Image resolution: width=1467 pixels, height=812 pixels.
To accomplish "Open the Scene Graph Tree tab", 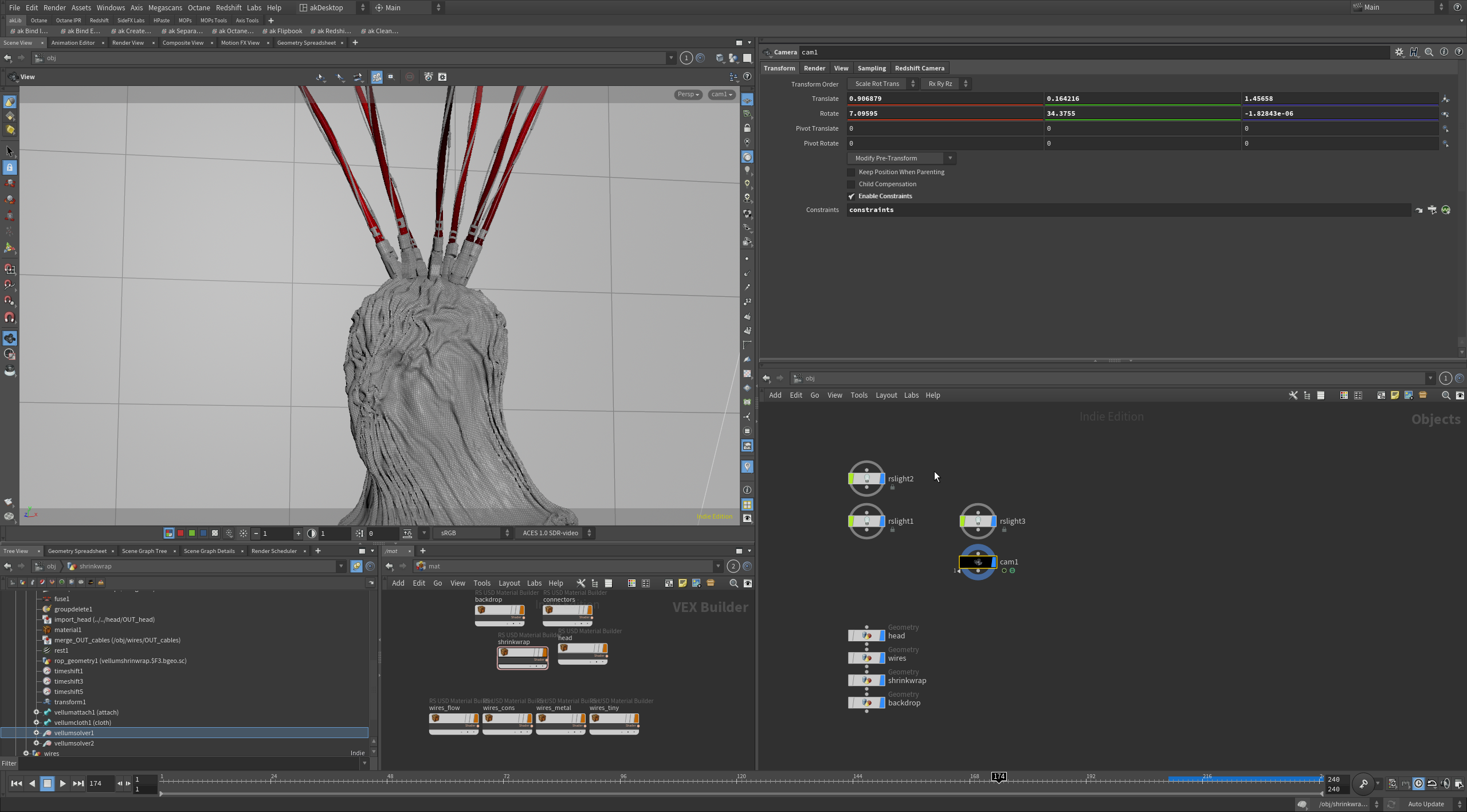I will coord(144,551).
